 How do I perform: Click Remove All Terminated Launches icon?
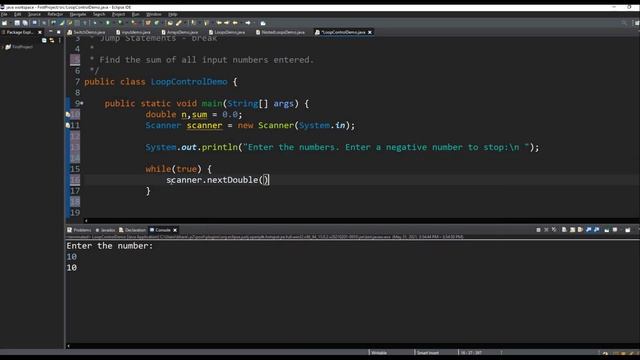pyautogui.click(x=554, y=230)
